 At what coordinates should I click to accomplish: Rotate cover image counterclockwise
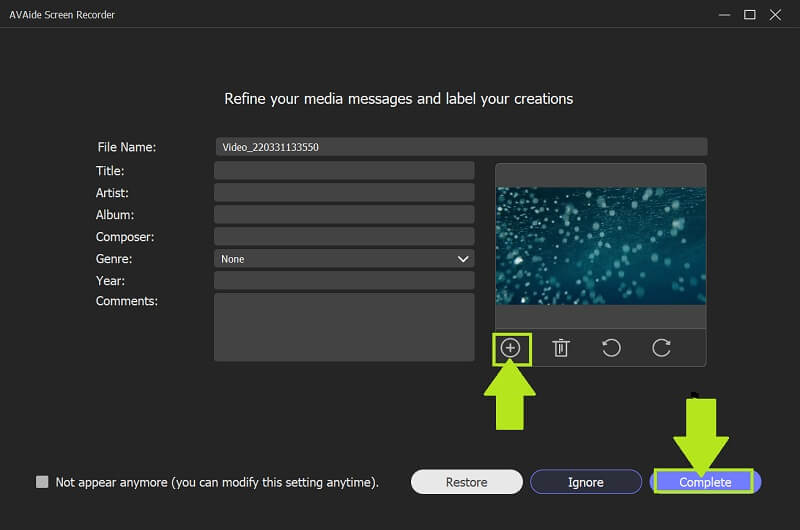611,348
